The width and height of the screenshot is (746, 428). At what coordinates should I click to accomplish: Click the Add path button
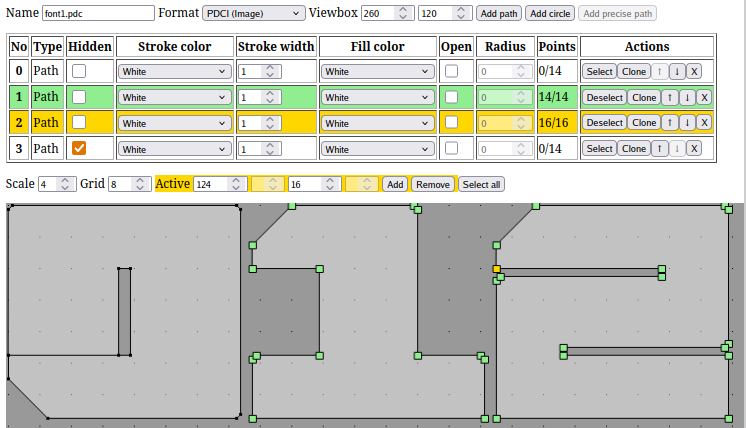[498, 13]
